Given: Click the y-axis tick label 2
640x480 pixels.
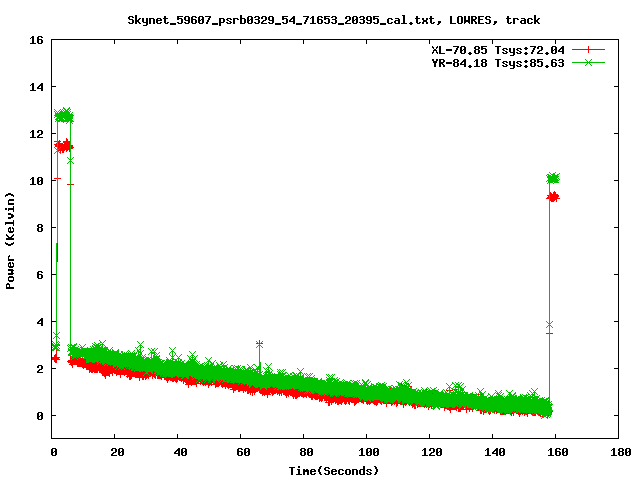Looking at the screenshot, I should [40, 369].
